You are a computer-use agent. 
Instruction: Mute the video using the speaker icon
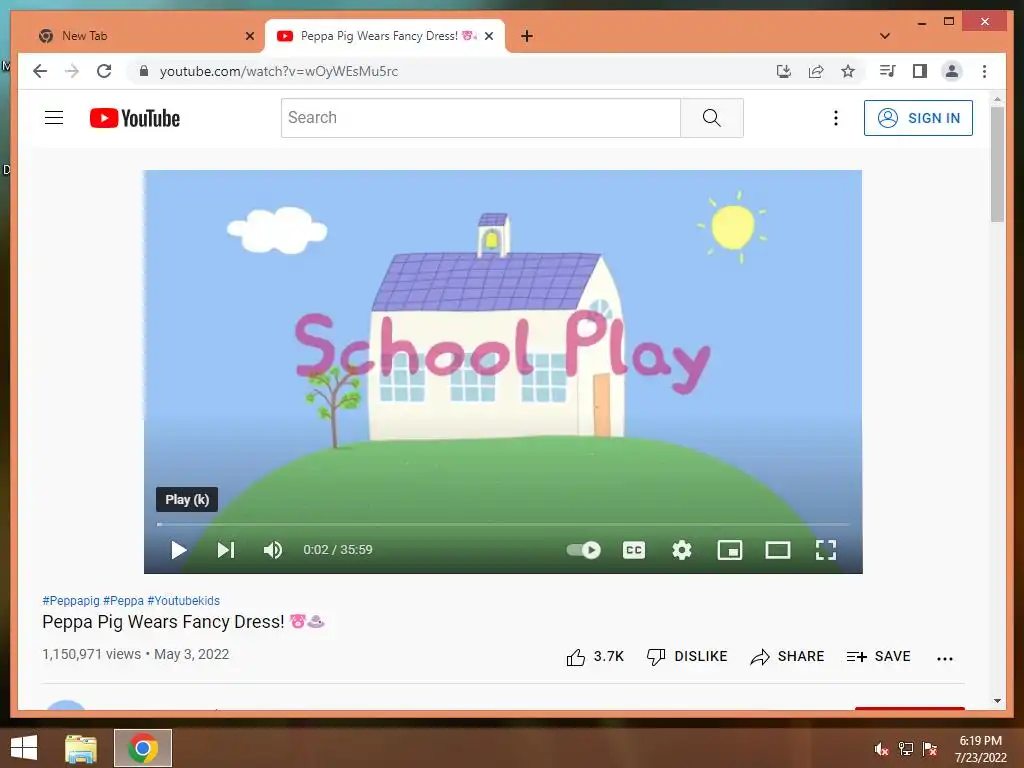tap(273, 550)
